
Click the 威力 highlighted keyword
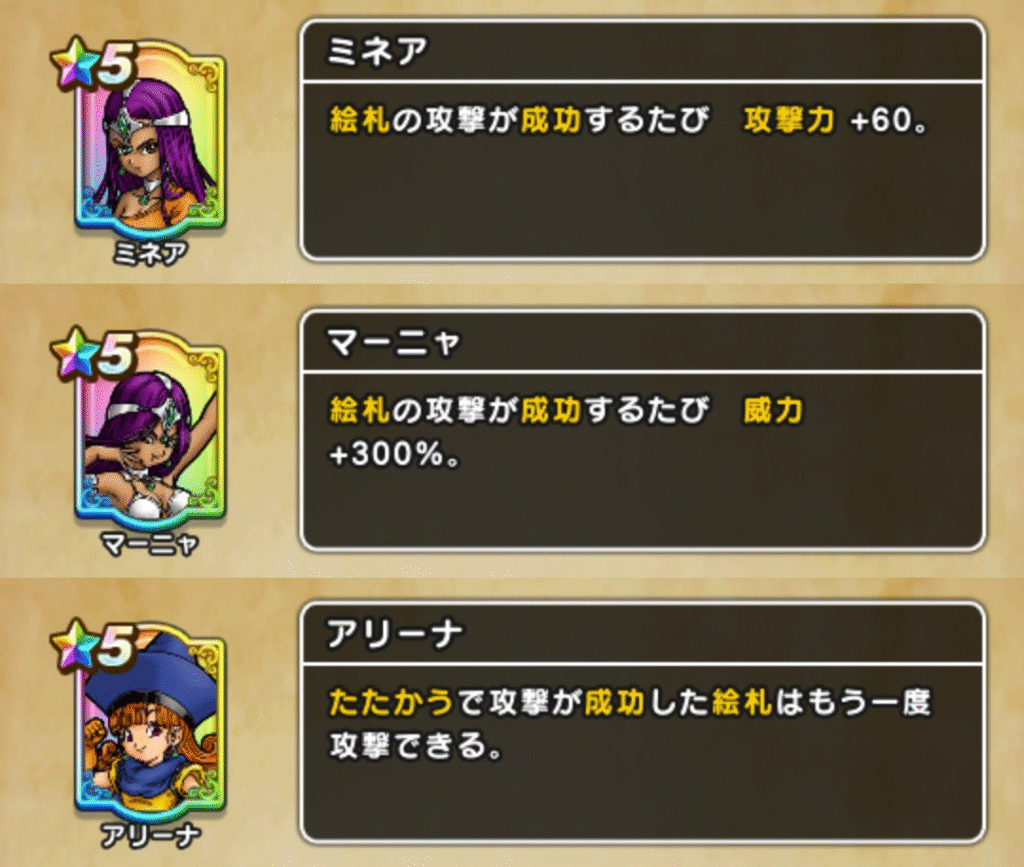click(773, 411)
